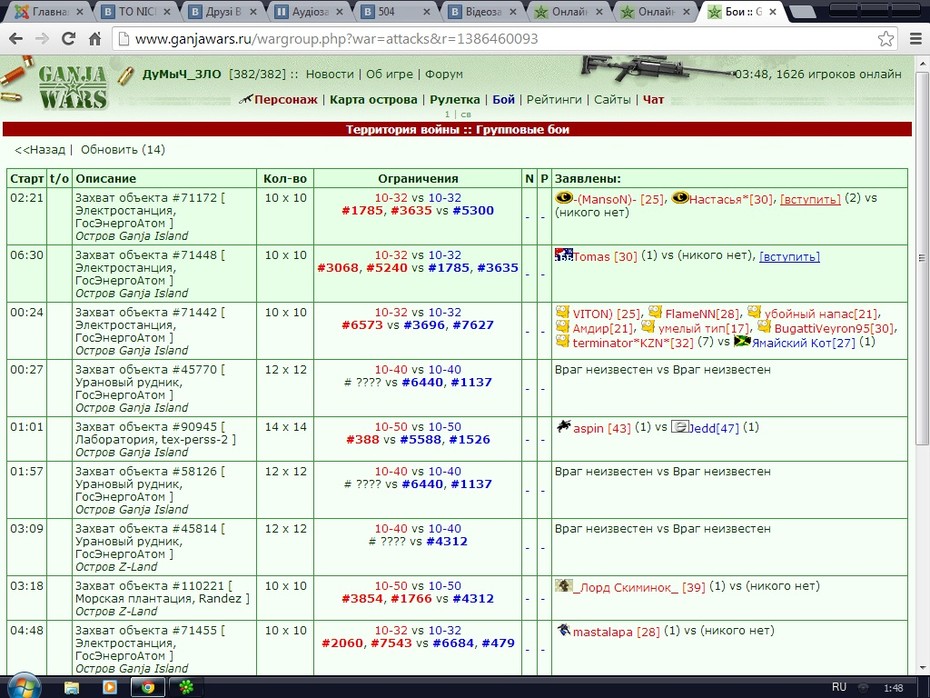This screenshot has width=930, height=698.
Task: Open the Windows Start button
Action: [x=24, y=687]
